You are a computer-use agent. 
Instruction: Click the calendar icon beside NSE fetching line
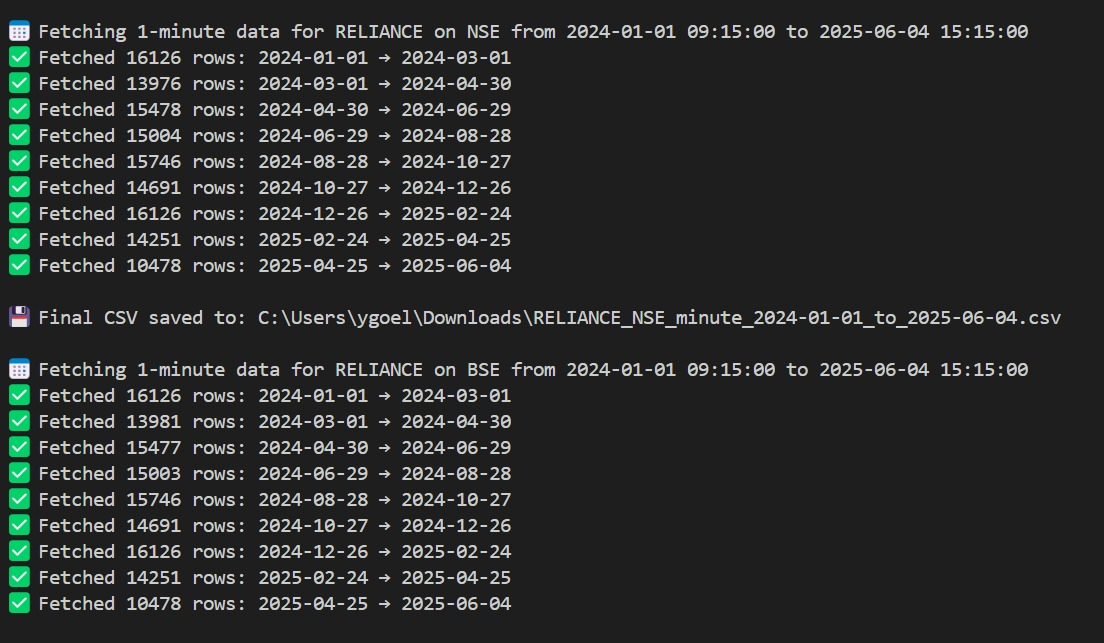(x=19, y=31)
